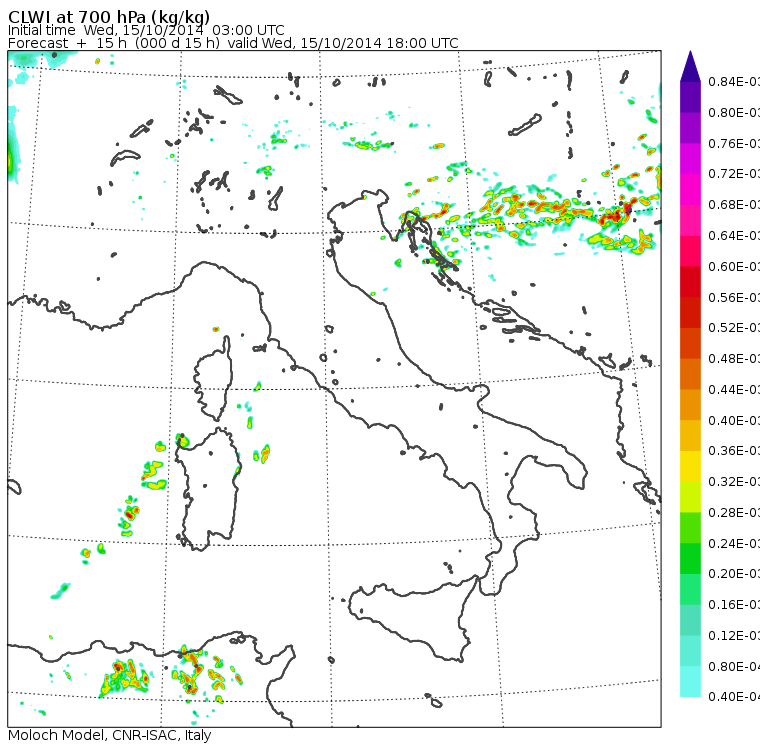Click the 'Moloch Model, CNR-ISAC, Italy' credit text
The height and width of the screenshot is (749, 760).
[x=110, y=735]
